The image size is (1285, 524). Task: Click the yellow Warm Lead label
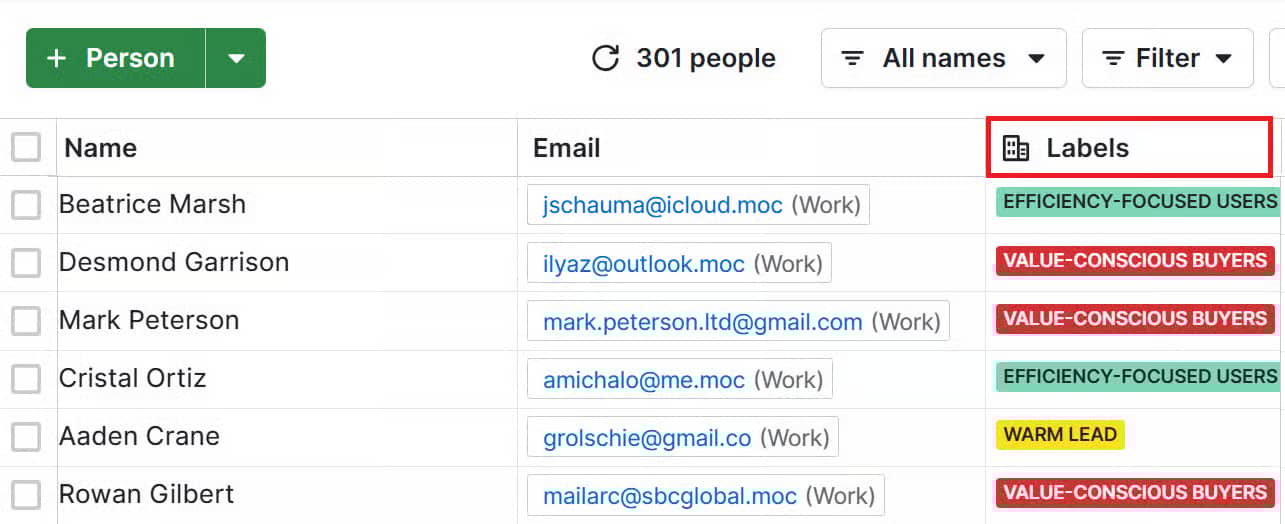[1060, 435]
